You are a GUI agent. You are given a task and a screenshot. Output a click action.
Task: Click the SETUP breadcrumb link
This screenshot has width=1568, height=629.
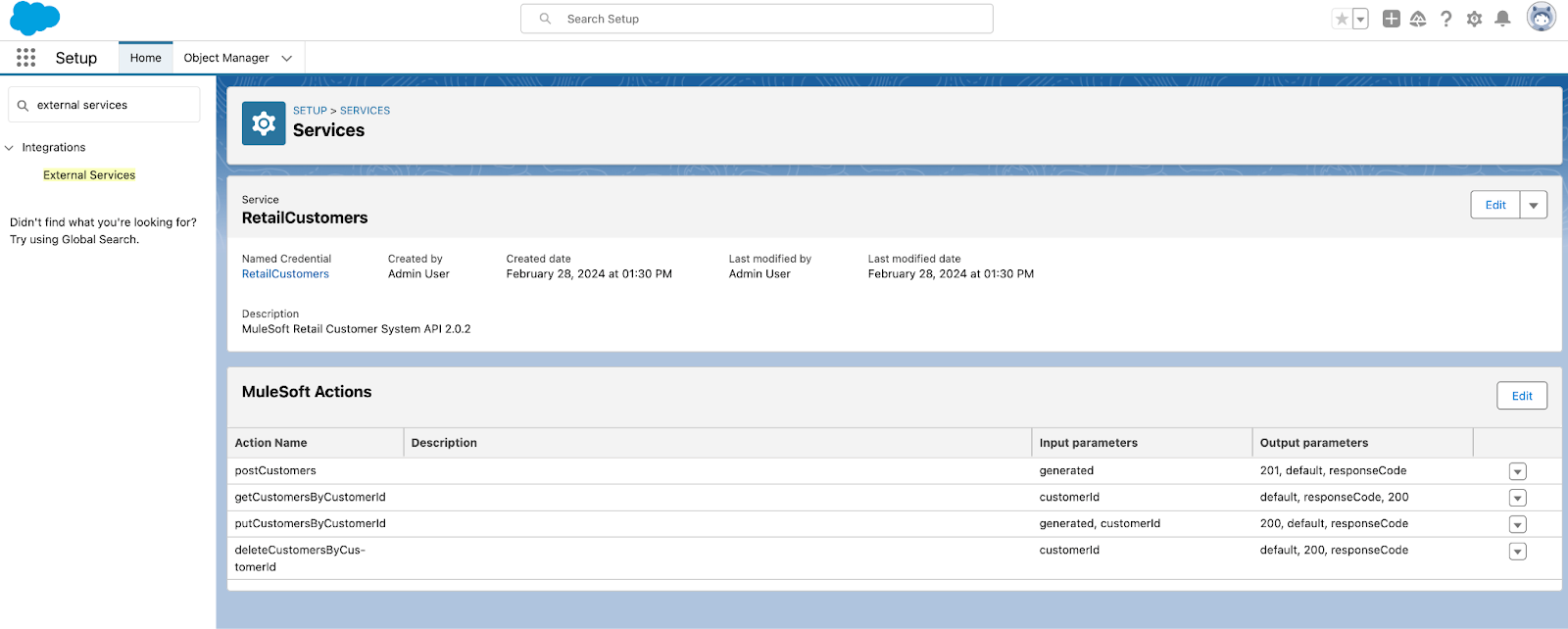(x=310, y=111)
